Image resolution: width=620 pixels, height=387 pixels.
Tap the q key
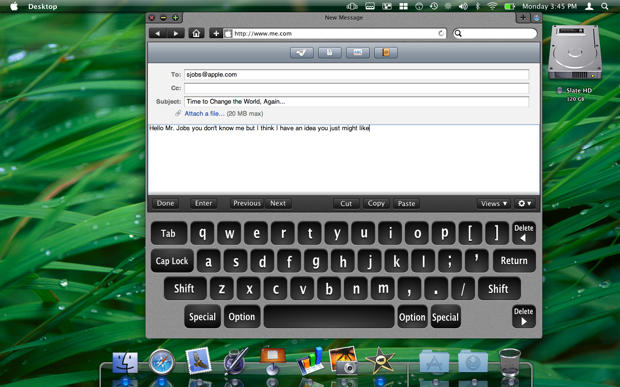click(202, 233)
